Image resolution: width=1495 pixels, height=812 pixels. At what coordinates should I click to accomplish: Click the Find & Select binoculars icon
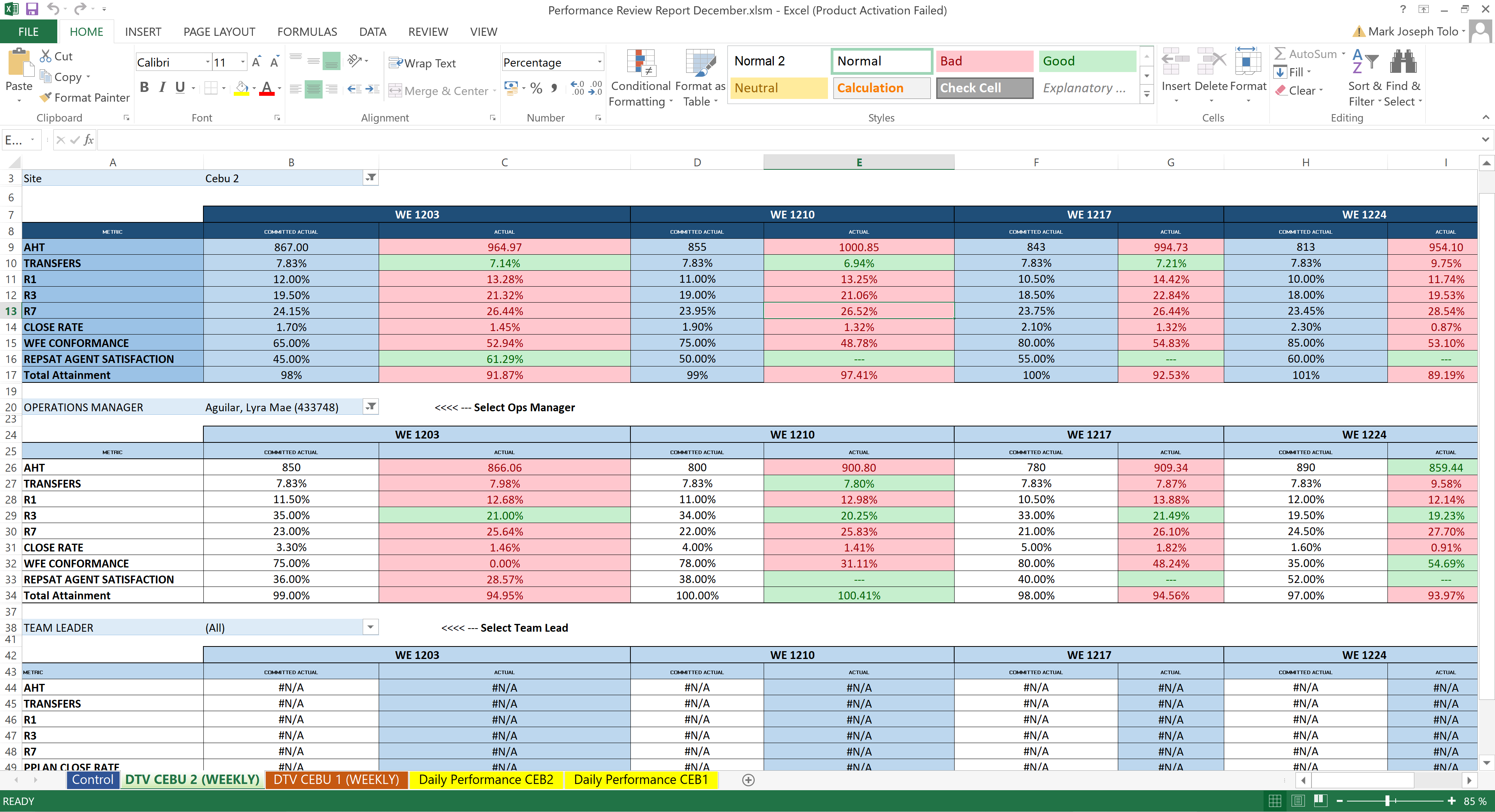click(x=1403, y=62)
